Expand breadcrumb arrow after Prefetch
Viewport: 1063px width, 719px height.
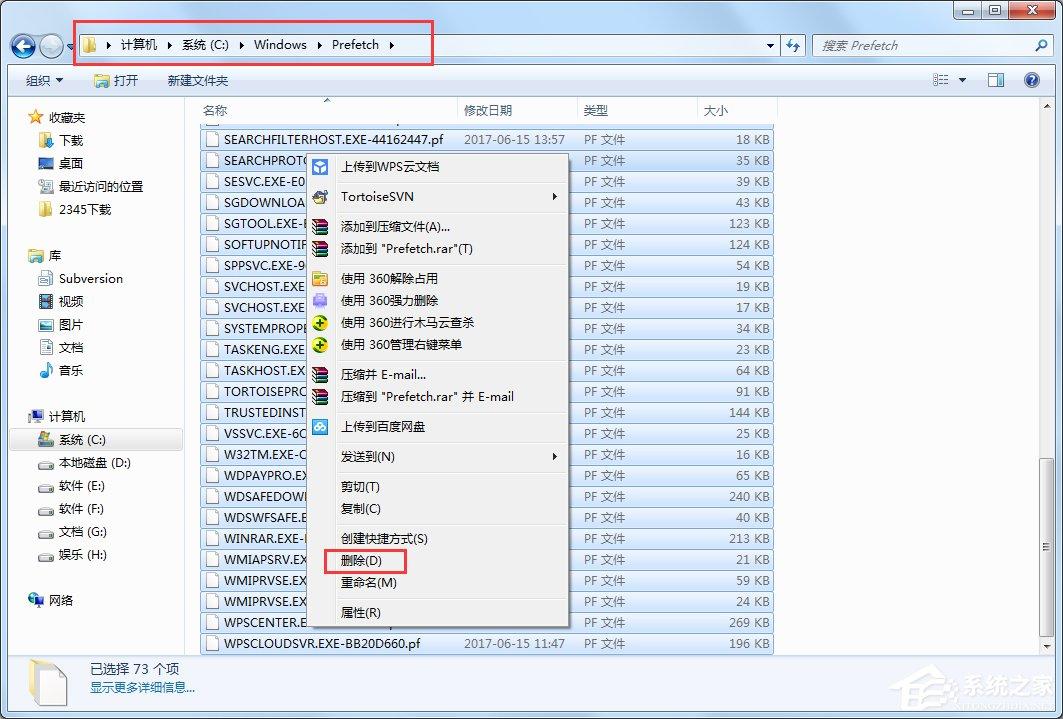392,45
